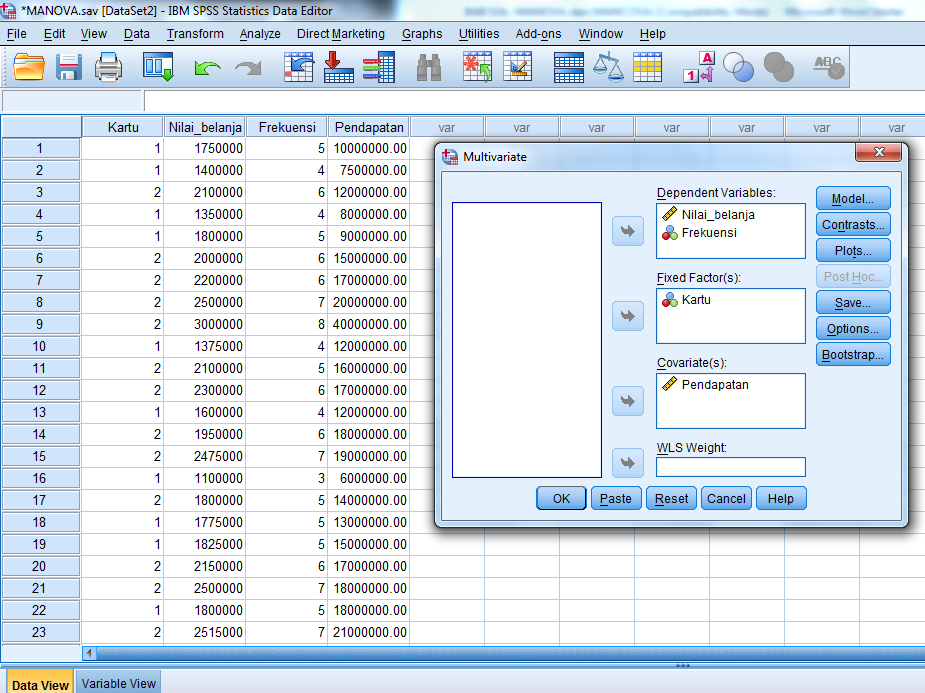
Task: Click into the WLS Weight field
Action: coord(730,467)
